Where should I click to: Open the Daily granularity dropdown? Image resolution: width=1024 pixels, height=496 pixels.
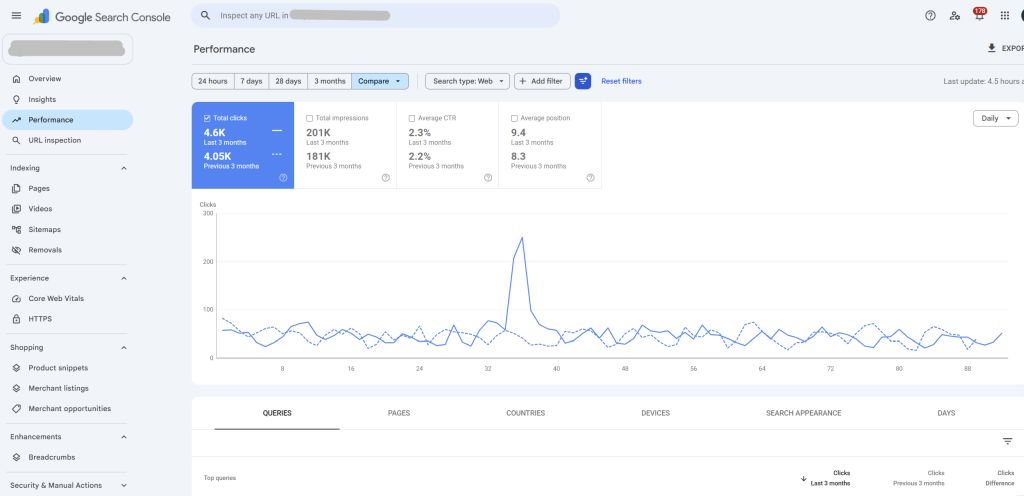pos(995,118)
